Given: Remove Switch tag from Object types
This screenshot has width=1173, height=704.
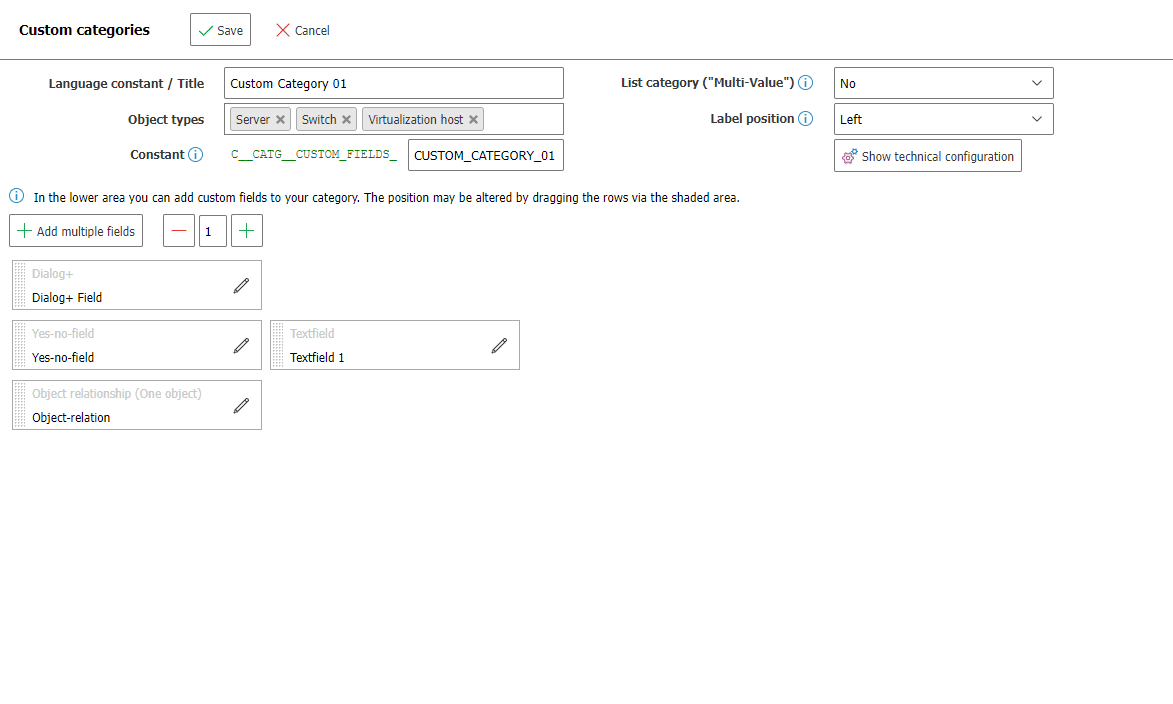Looking at the screenshot, I should point(347,120).
